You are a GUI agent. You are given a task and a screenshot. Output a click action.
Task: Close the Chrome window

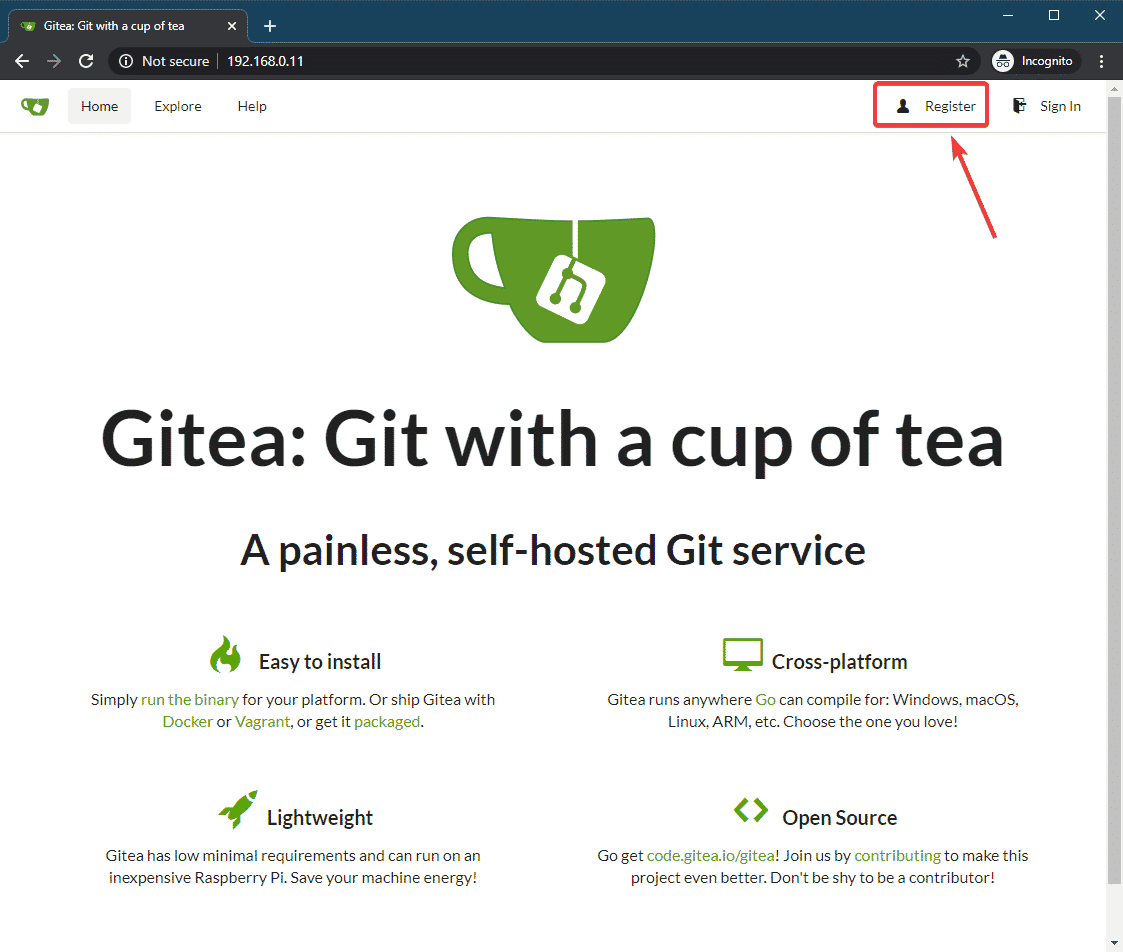click(x=1100, y=15)
